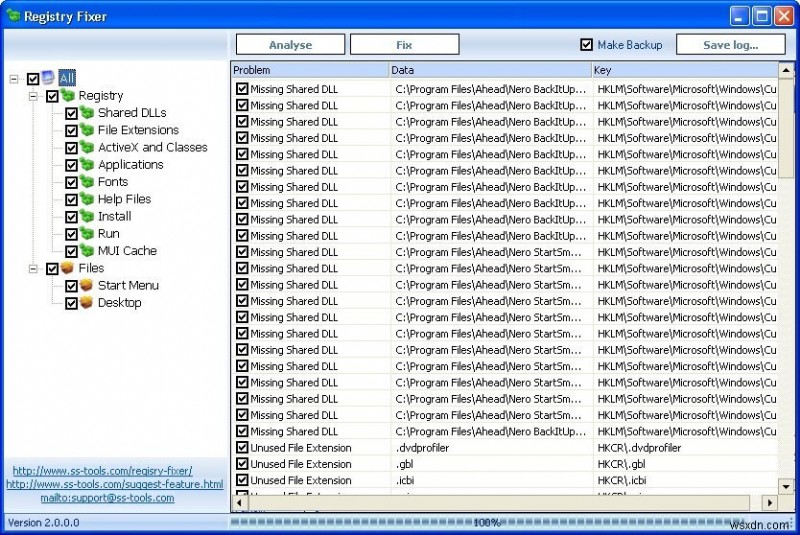Click the Version 2.0.0.0 status text
This screenshot has width=800, height=535.
44,523
